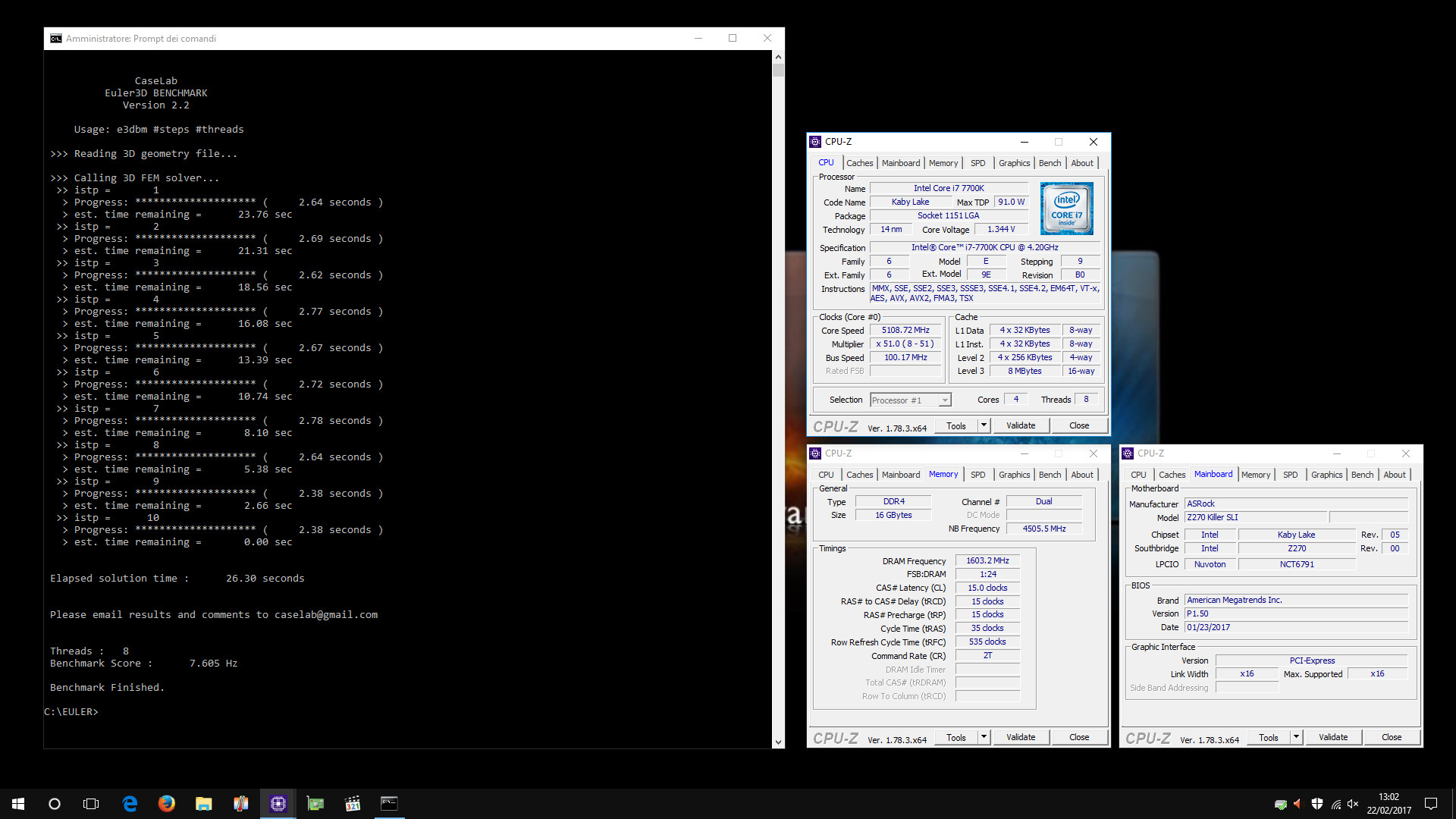Click the CPU-Z icon in Mainboard window title
The width and height of the screenshot is (1456, 819).
[1128, 453]
